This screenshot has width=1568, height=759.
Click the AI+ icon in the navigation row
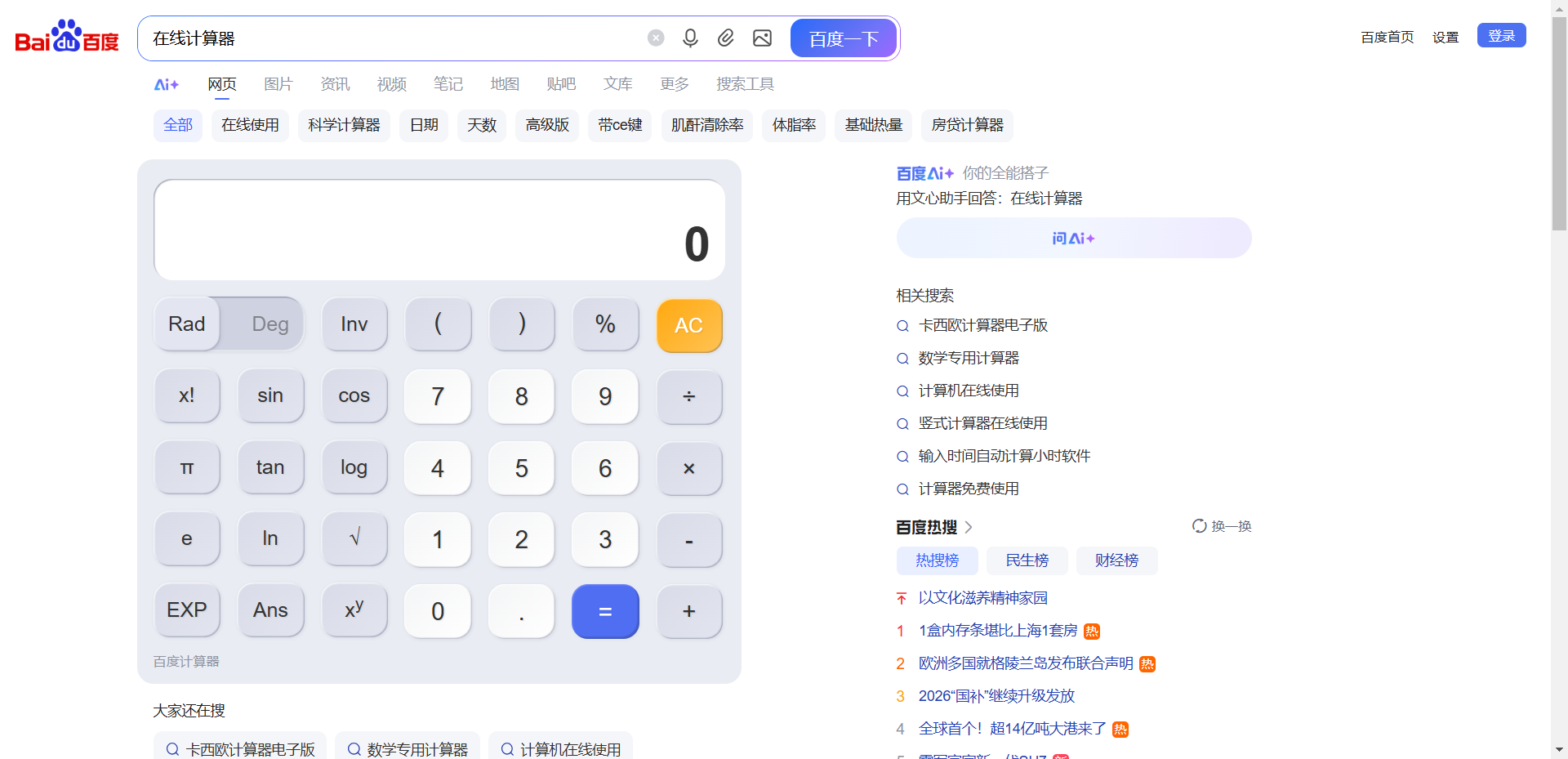[x=166, y=83]
